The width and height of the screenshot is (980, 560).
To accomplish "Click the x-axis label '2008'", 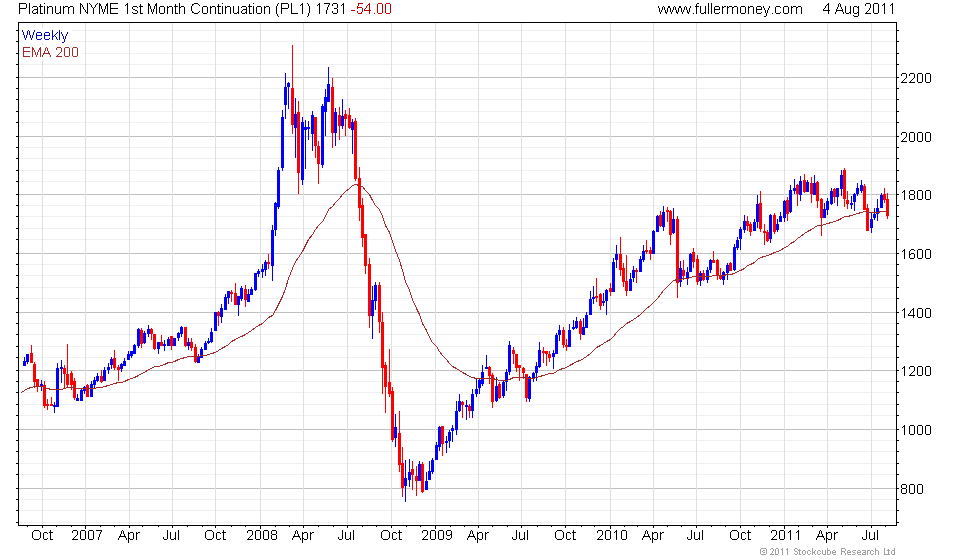I will [262, 536].
